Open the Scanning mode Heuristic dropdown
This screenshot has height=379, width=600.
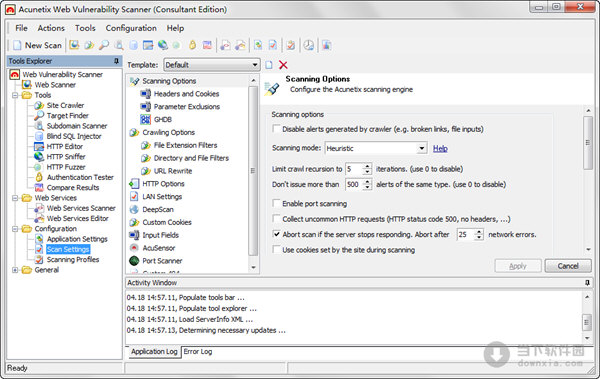(376, 148)
